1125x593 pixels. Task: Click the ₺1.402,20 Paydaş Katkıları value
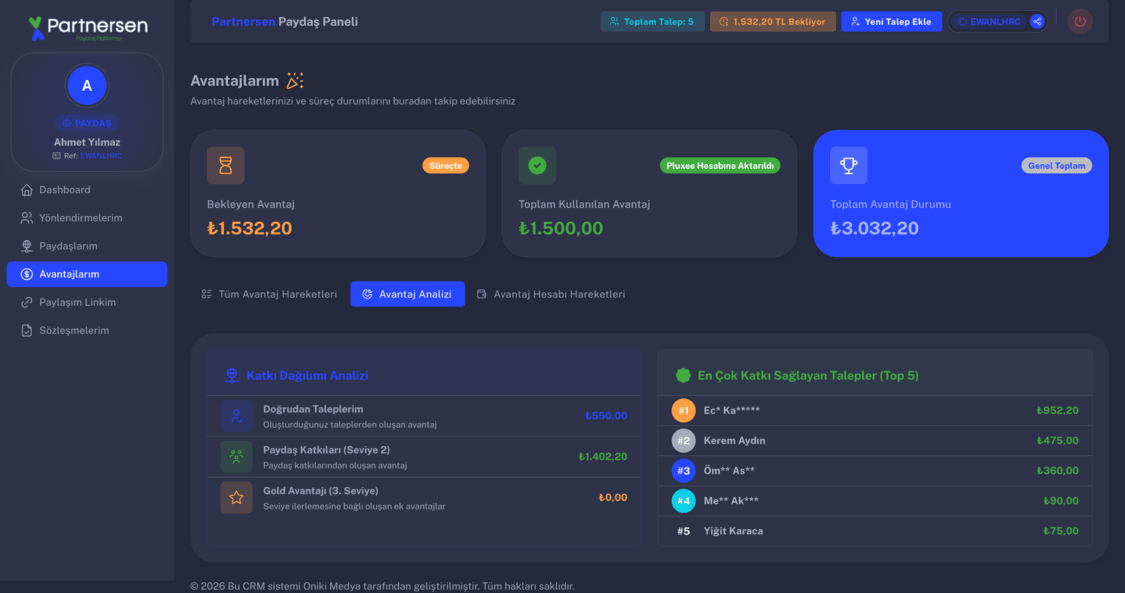point(603,457)
